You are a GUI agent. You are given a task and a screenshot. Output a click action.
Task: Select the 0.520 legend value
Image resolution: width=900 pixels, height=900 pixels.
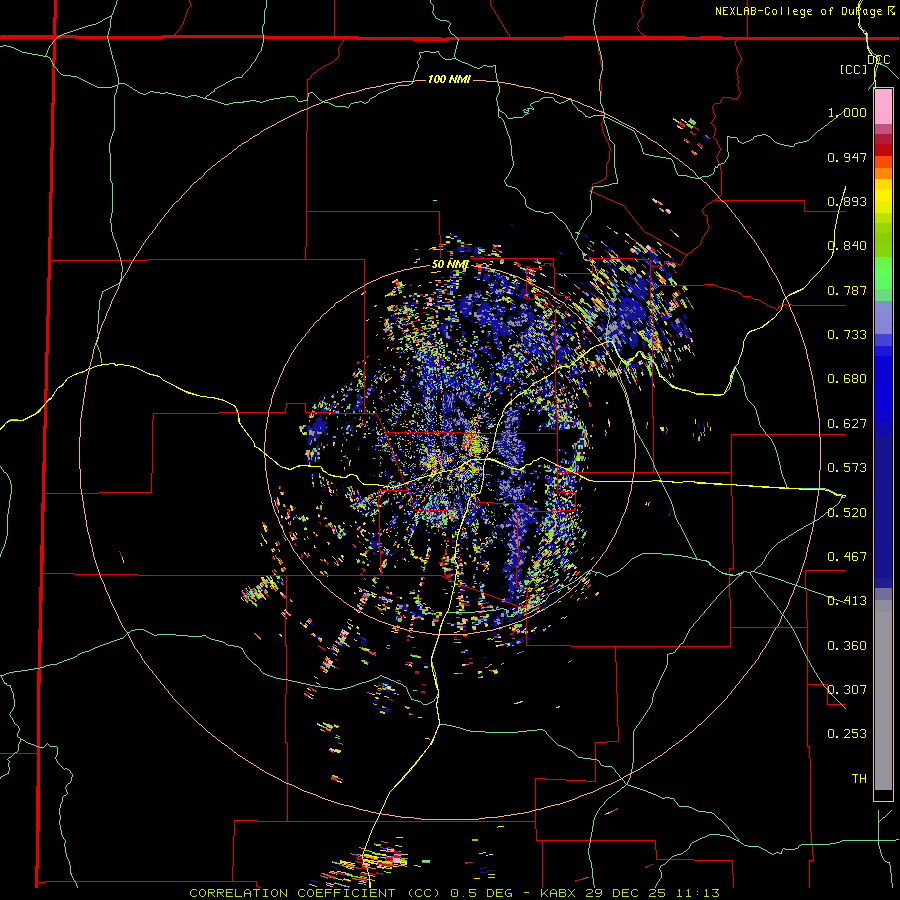(x=847, y=513)
